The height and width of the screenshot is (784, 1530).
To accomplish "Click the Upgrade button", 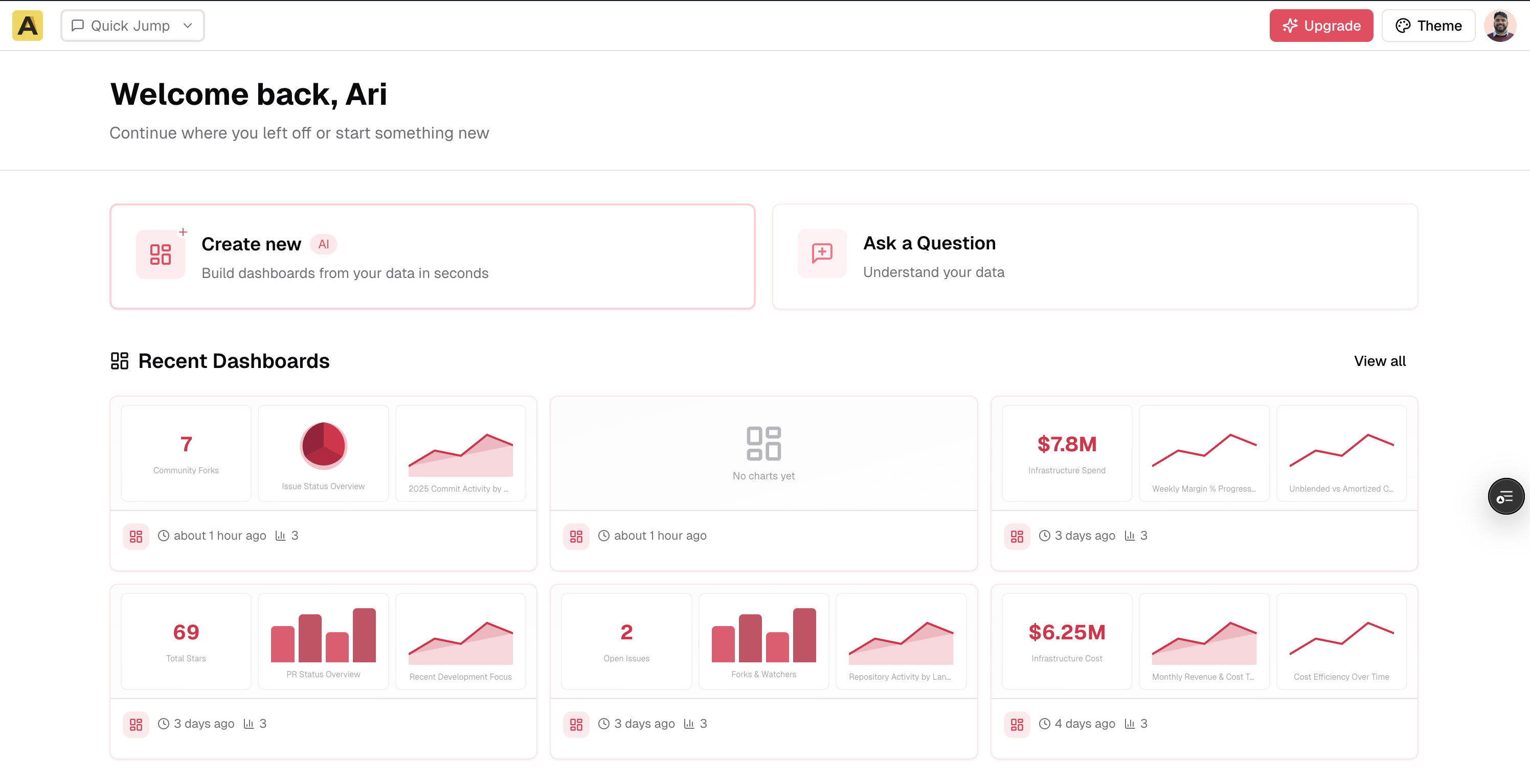I will click(1321, 26).
